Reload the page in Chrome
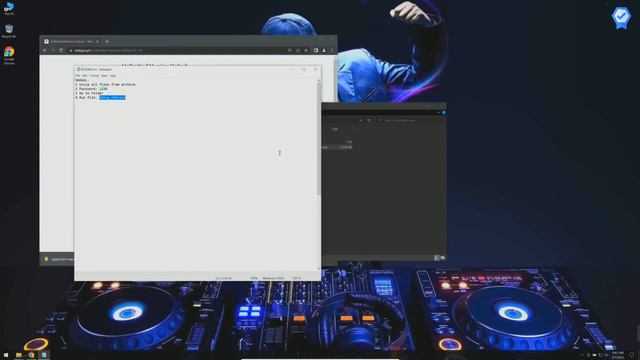Screen dimensions: 640x360 pos(61,51)
